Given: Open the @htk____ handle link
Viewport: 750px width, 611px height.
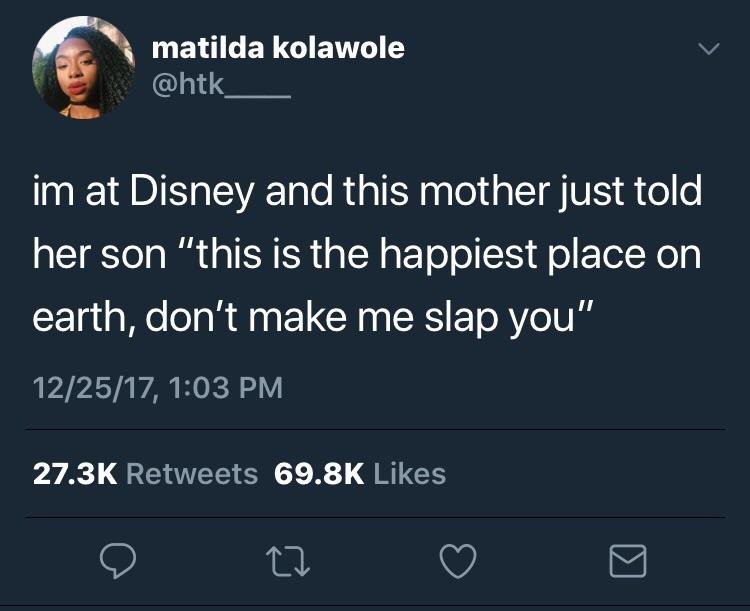Looking at the screenshot, I should [x=221, y=86].
